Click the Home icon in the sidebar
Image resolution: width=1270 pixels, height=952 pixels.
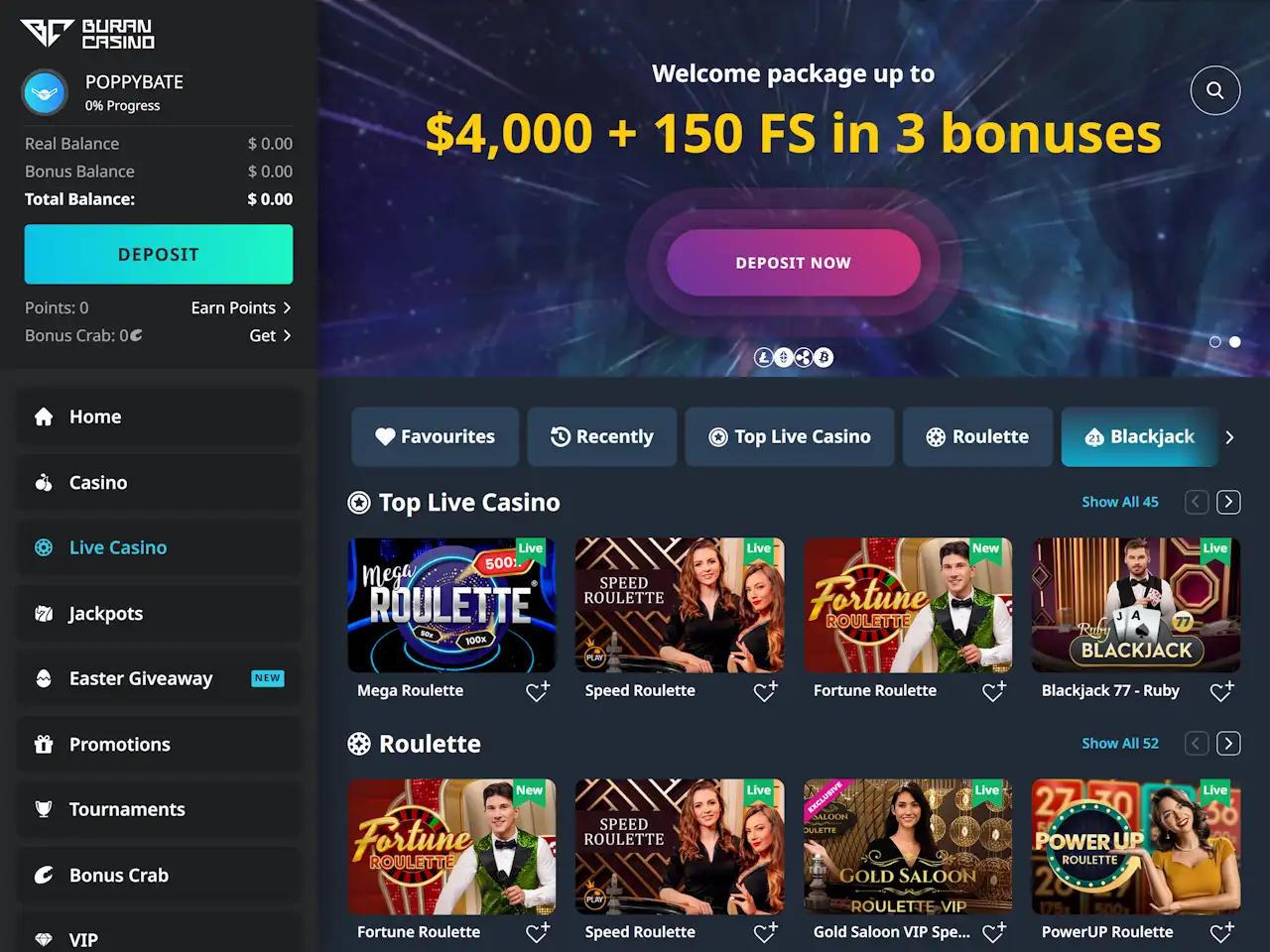coord(44,416)
